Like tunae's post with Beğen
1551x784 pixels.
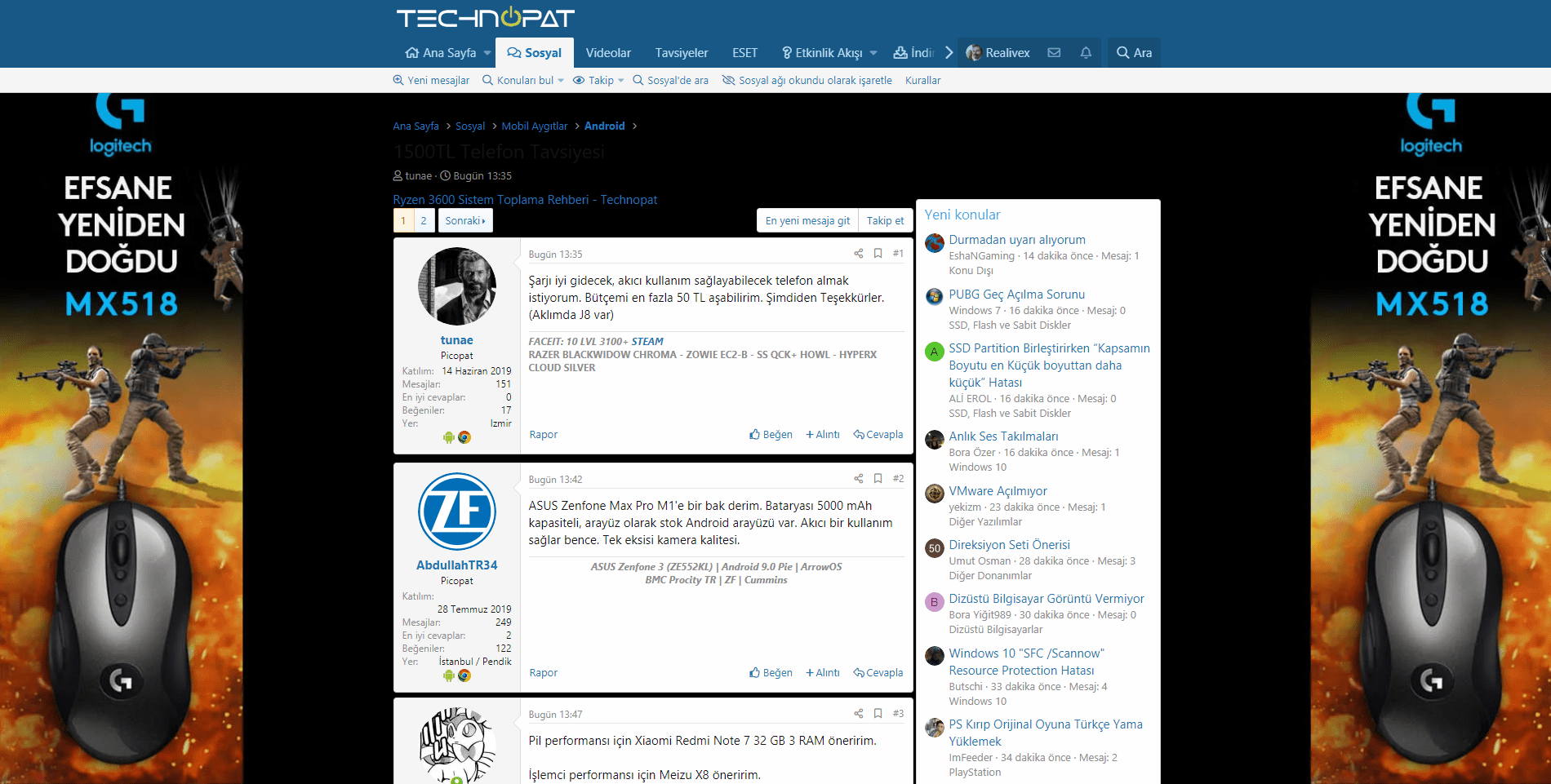(771, 435)
